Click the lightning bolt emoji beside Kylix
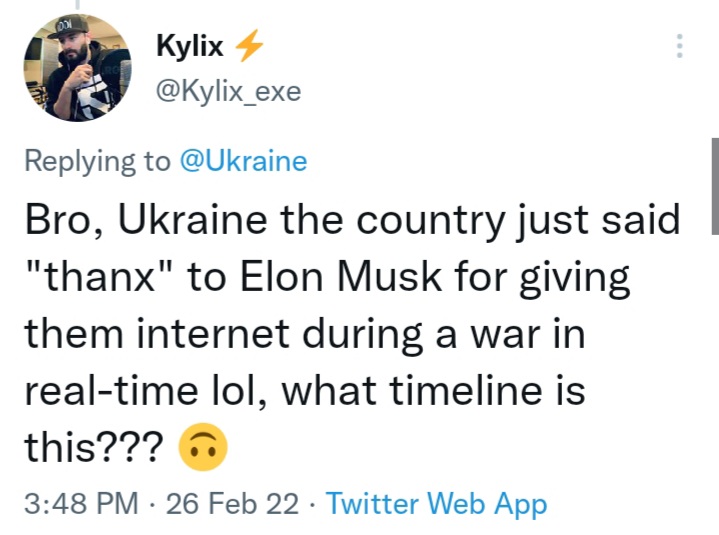Viewport: 719px width, 535px height. [247, 46]
